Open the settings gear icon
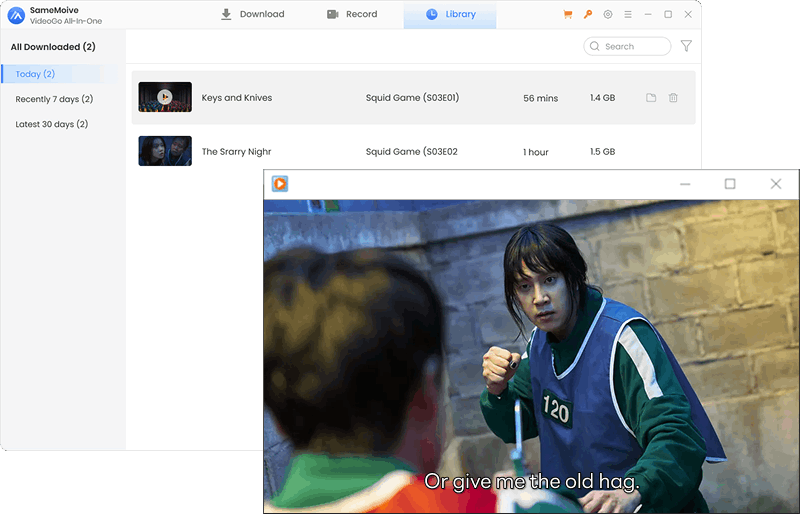Screen dimensions: 800x514 coord(608,14)
